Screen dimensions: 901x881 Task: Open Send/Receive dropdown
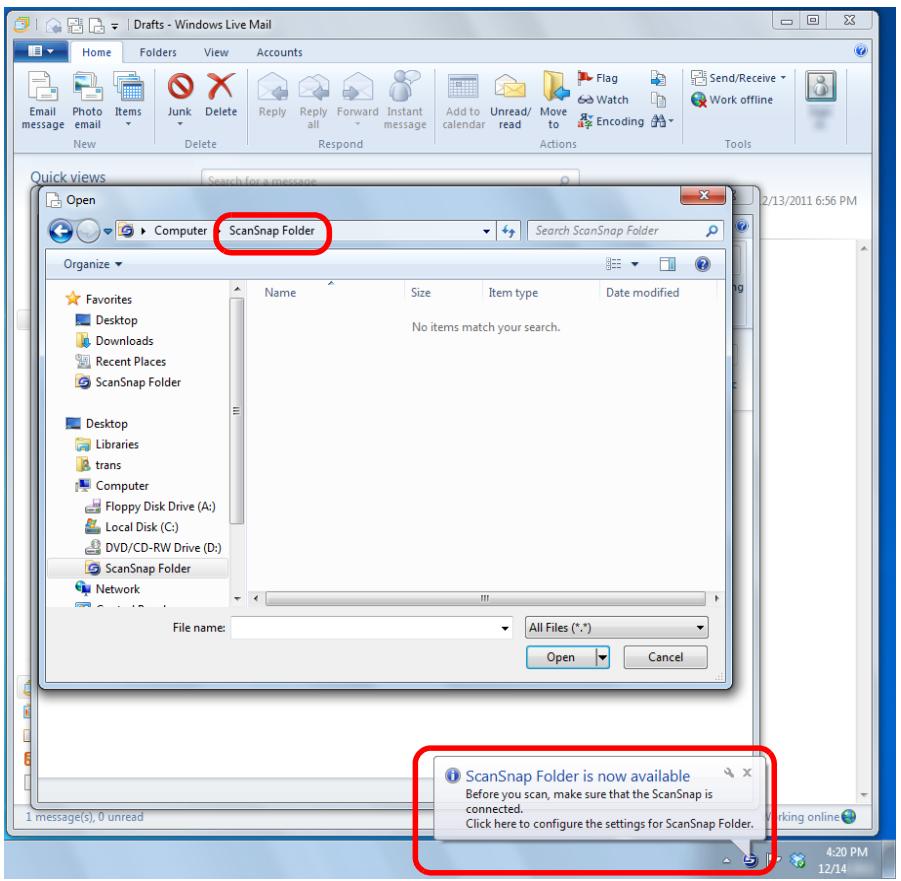coord(738,78)
